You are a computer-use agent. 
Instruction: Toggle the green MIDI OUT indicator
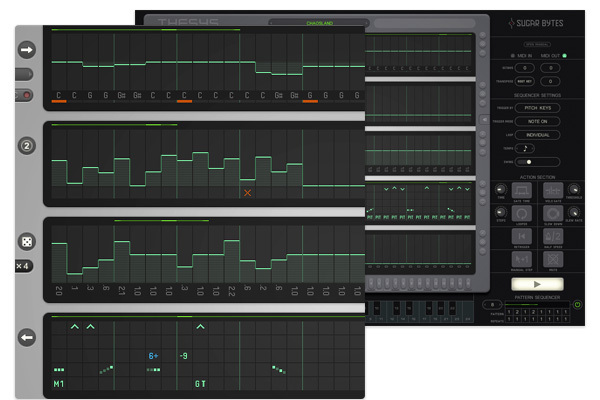(x=565, y=56)
